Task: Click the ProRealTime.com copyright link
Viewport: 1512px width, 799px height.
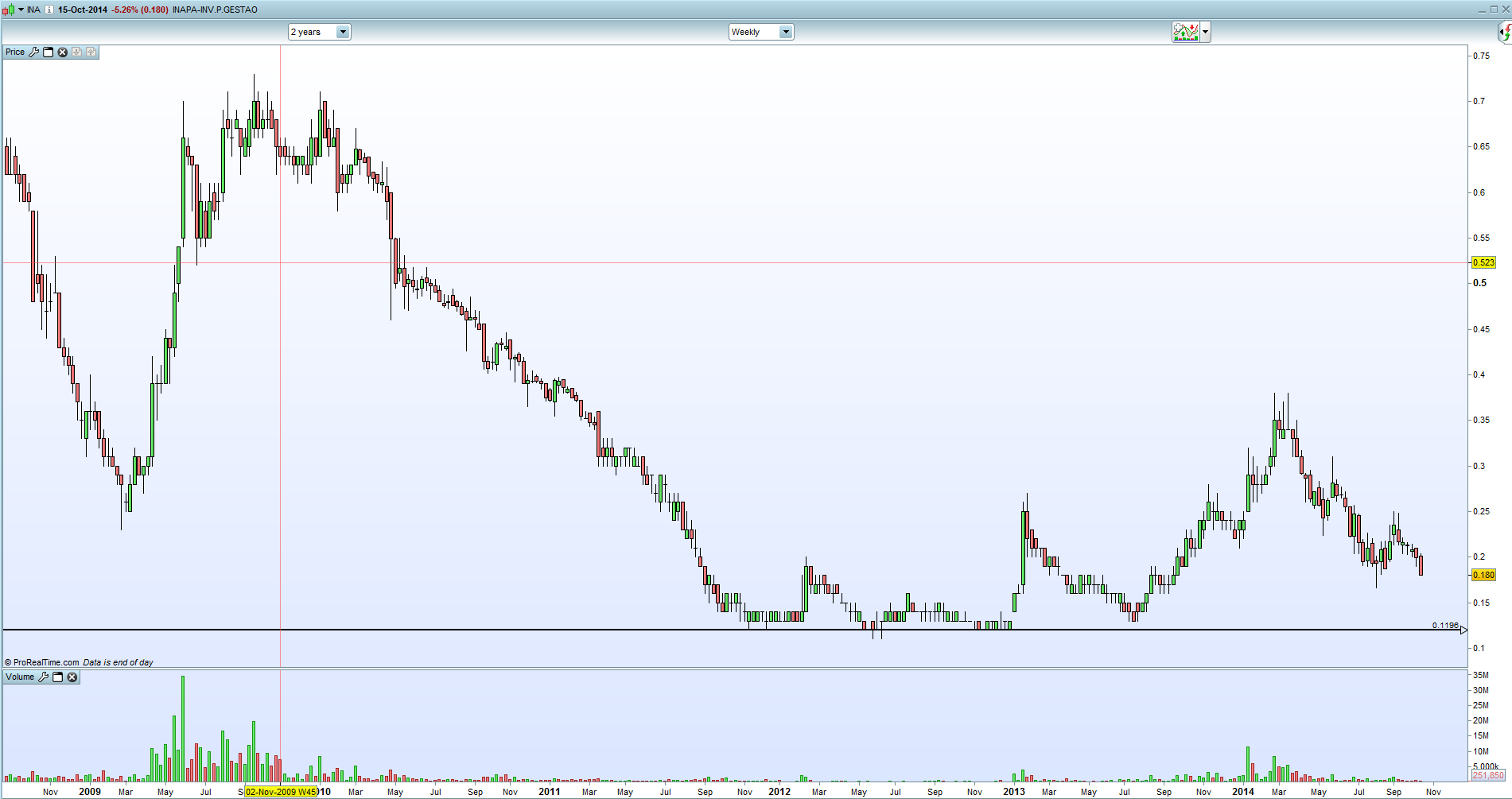Action: [42, 662]
